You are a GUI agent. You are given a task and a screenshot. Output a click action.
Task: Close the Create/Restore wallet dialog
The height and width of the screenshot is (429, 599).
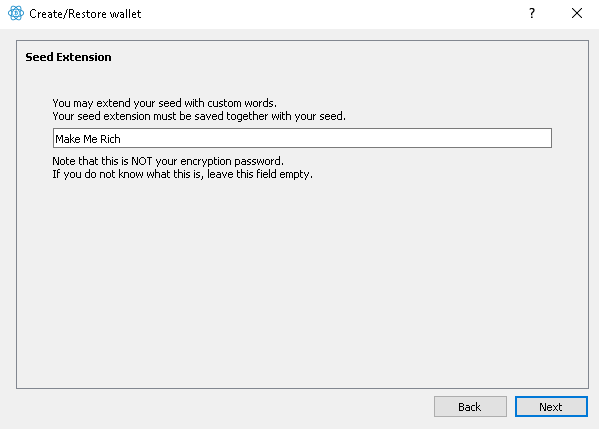577,13
